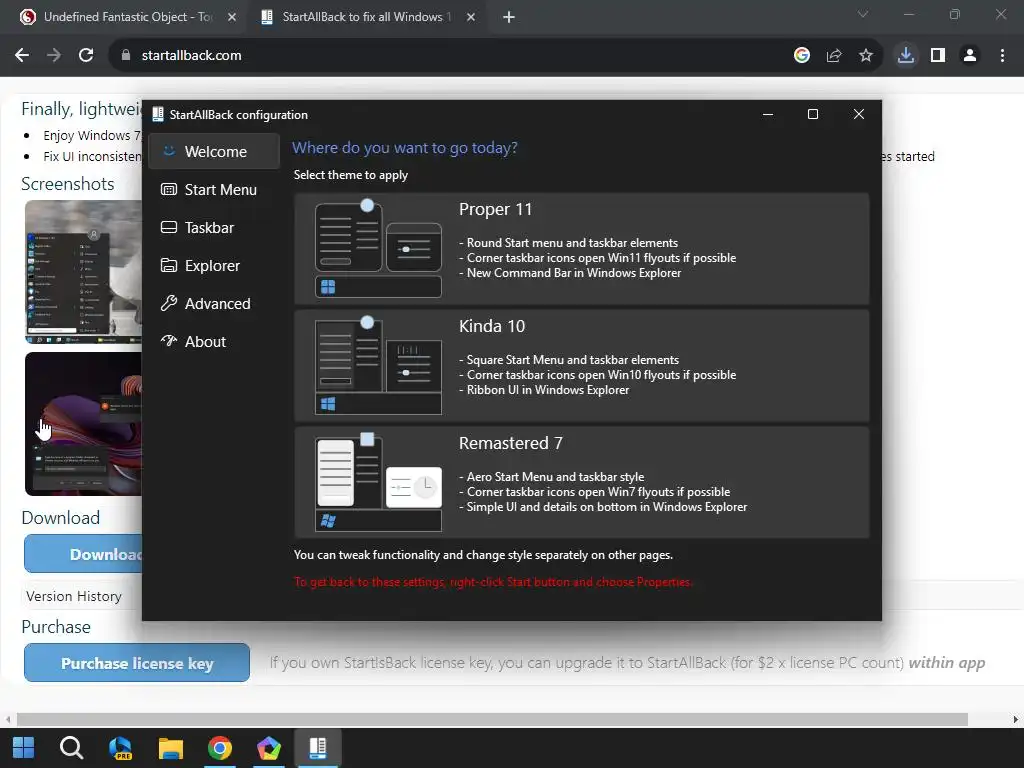Close the StartAllBack configuration window
The image size is (1024, 768).
pos(859,114)
